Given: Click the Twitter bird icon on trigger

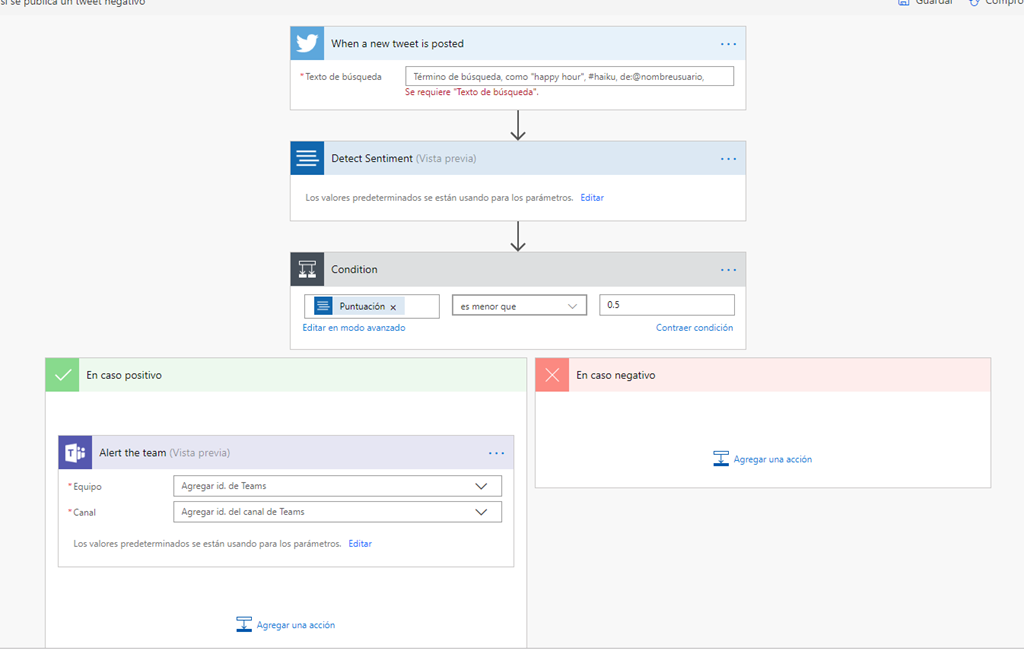Looking at the screenshot, I should tap(307, 44).
